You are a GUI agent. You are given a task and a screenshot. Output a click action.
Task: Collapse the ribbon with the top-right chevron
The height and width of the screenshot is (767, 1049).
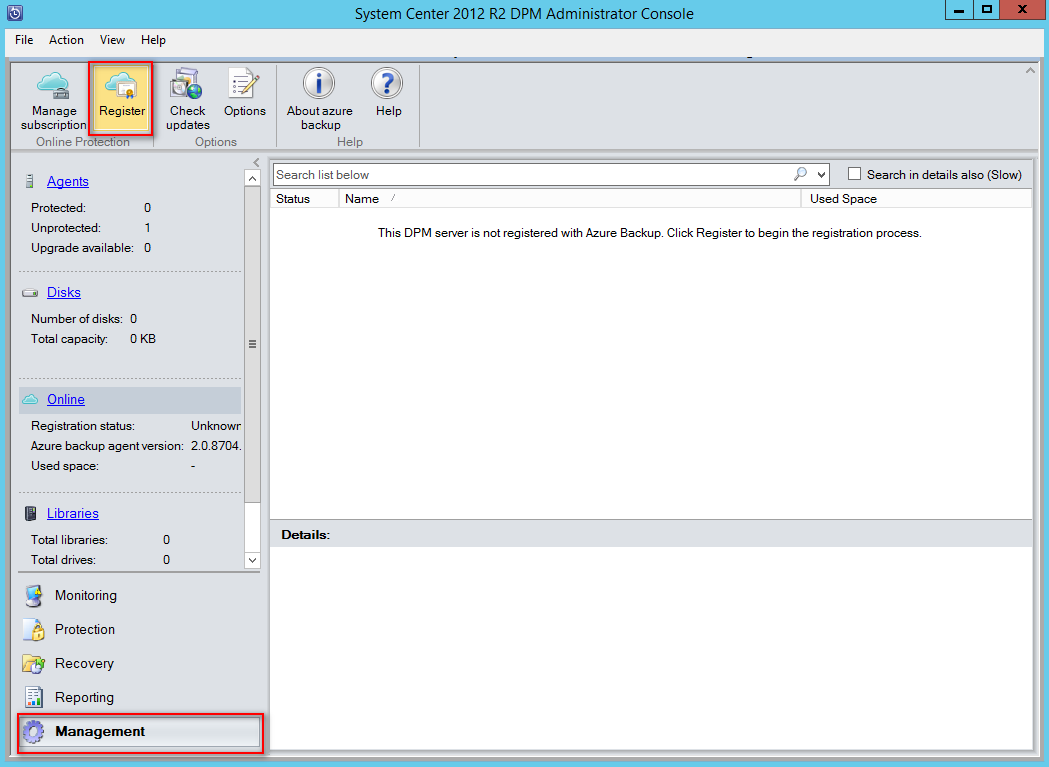pos(1030,70)
